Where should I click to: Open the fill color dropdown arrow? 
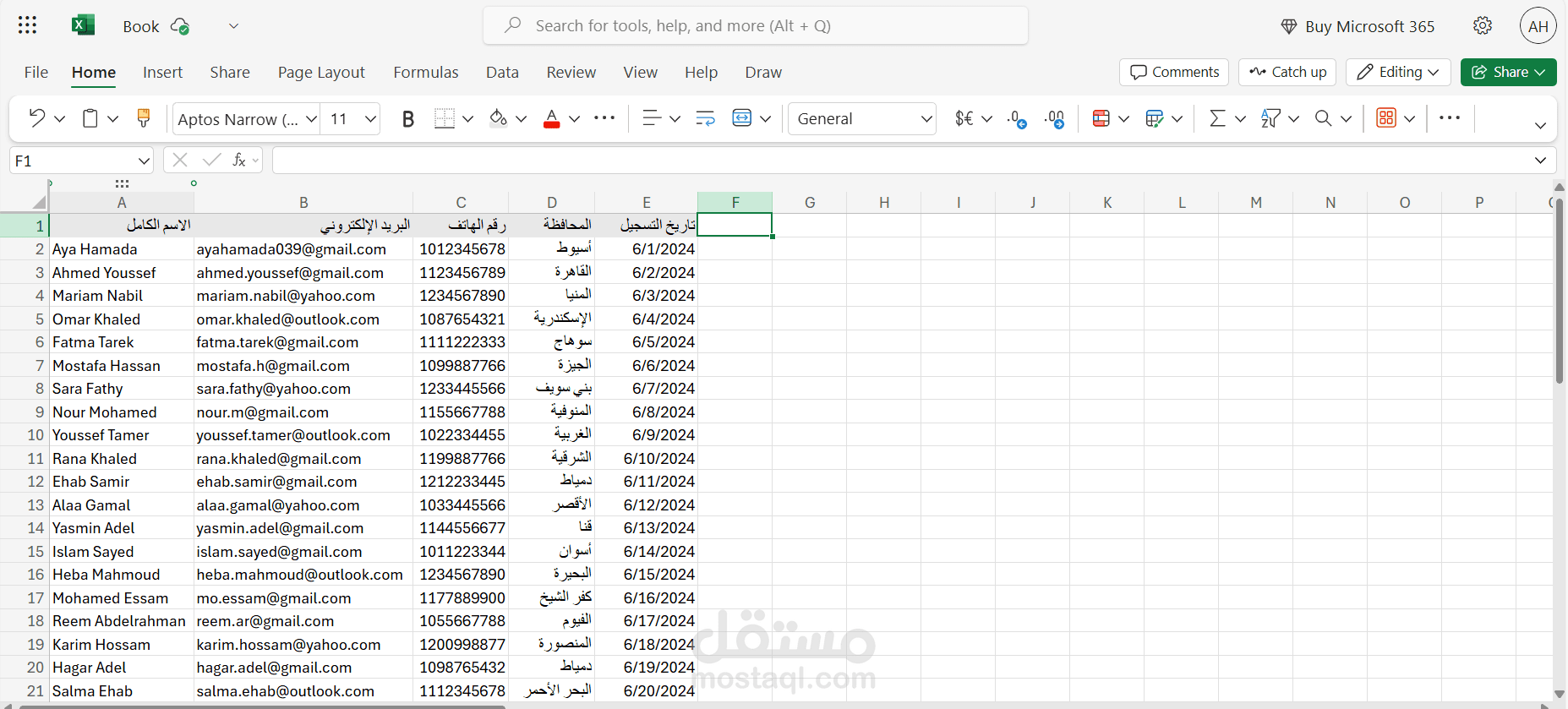point(521,119)
